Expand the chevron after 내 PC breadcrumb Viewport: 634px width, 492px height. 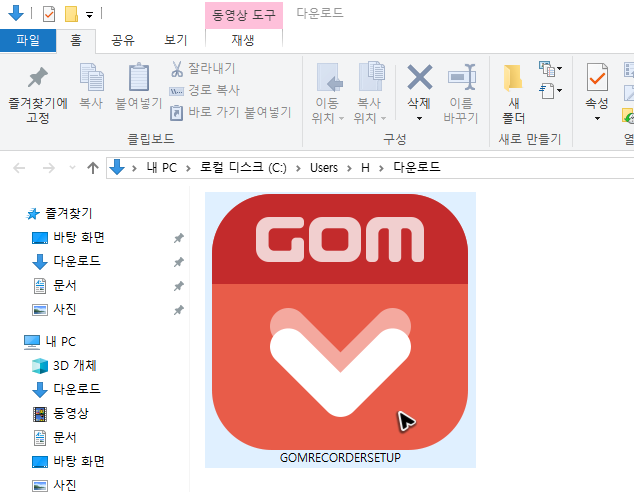click(x=188, y=167)
